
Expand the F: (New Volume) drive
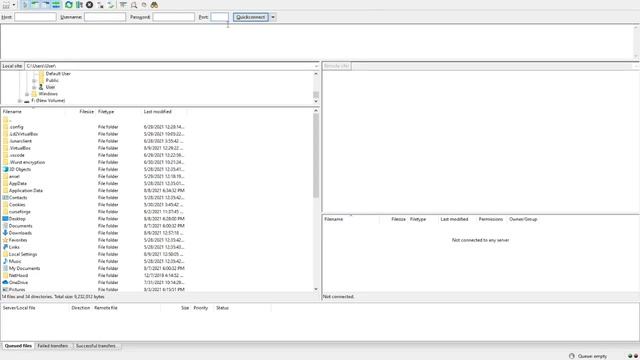pyautogui.click(x=20, y=100)
